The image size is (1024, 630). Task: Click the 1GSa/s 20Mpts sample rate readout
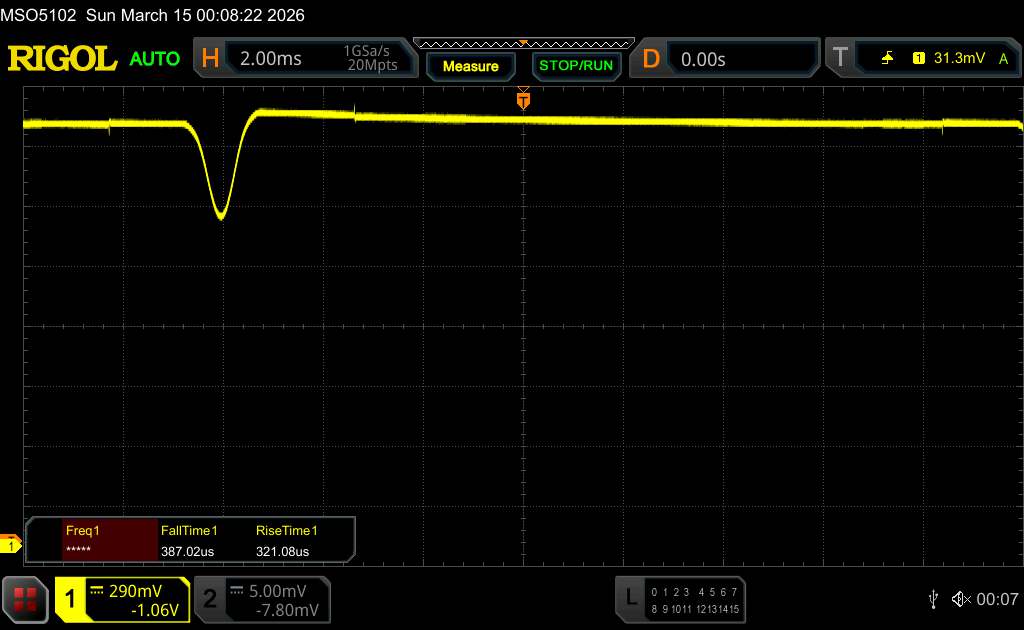tap(370, 59)
